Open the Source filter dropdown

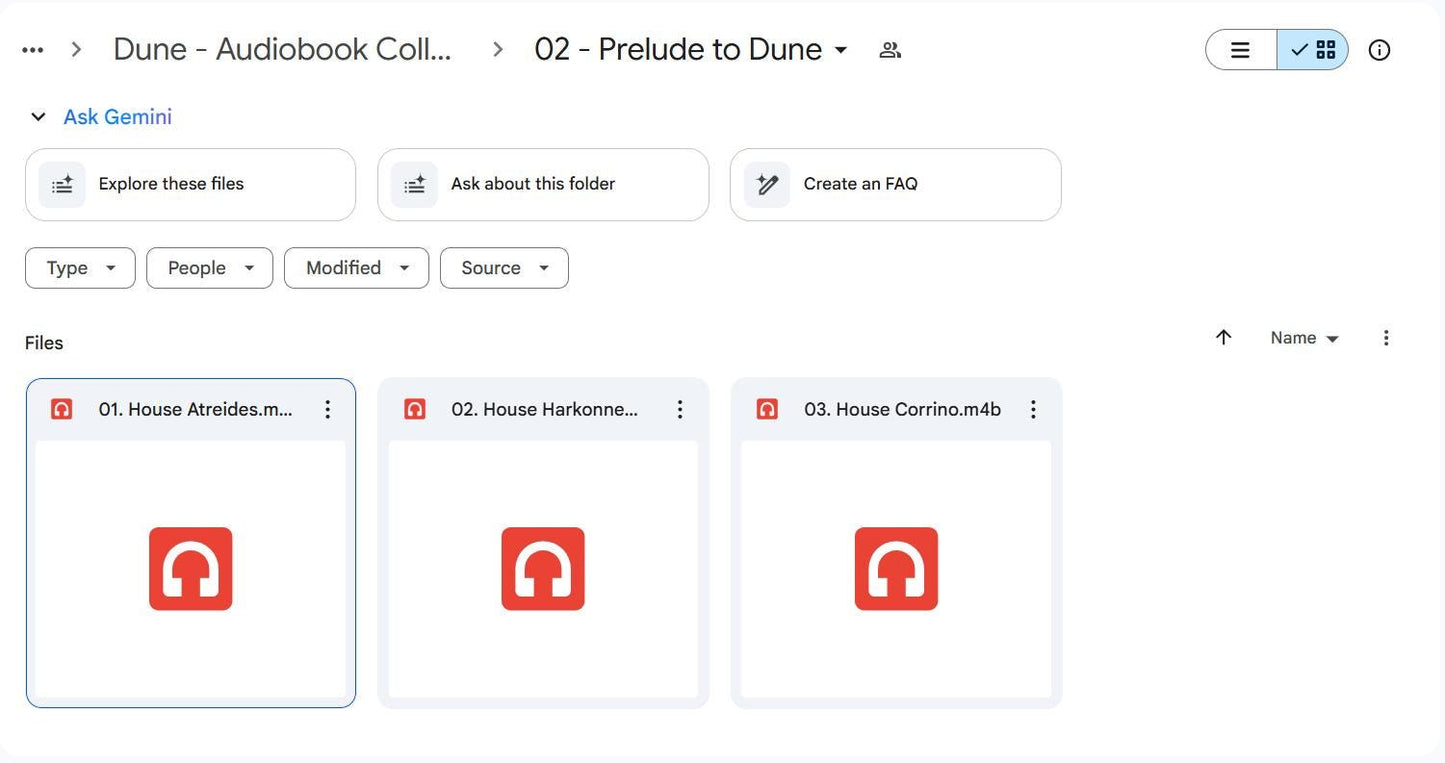(504, 268)
